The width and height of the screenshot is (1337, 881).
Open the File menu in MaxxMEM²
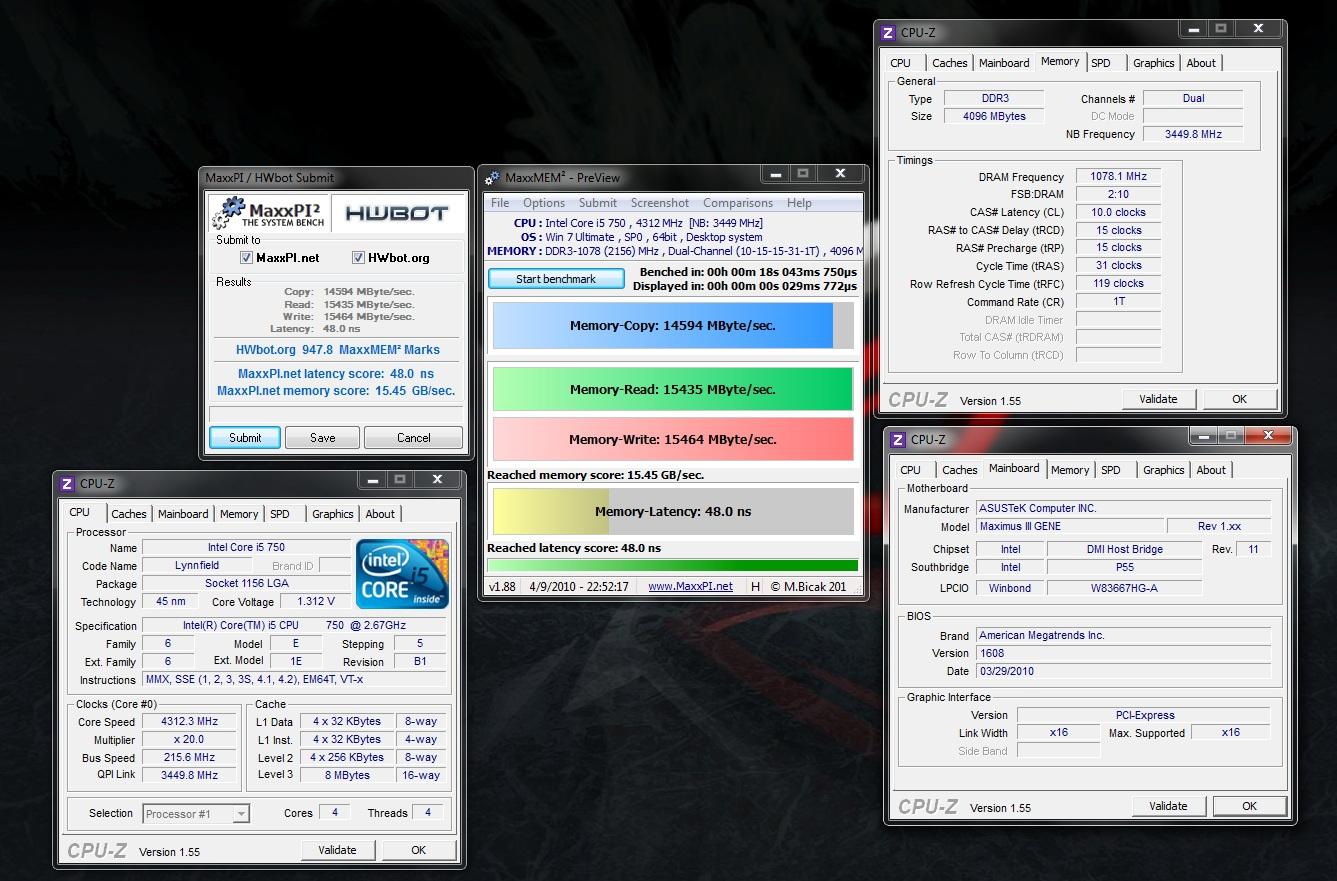point(500,203)
